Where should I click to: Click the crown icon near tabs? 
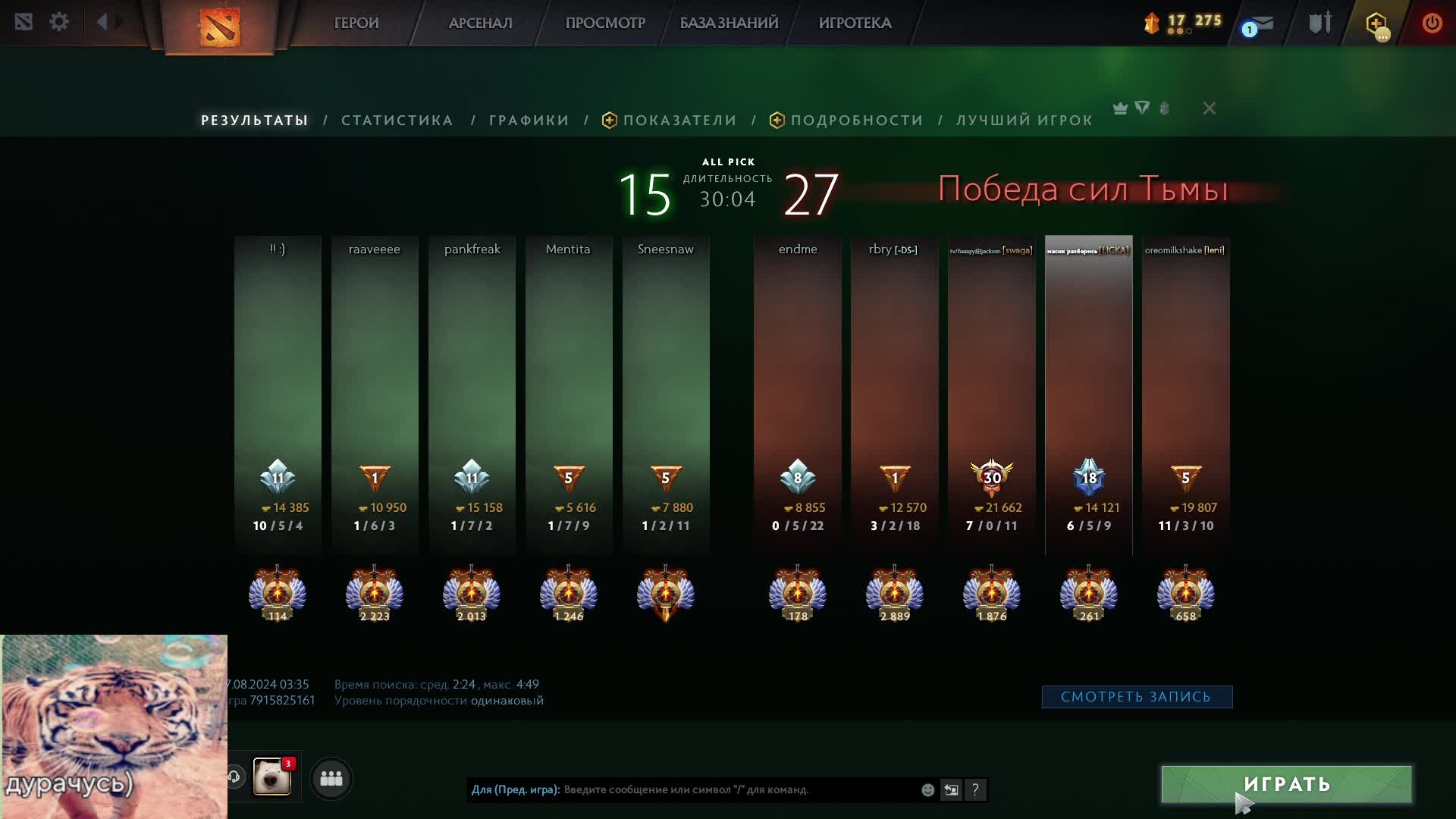[1120, 108]
